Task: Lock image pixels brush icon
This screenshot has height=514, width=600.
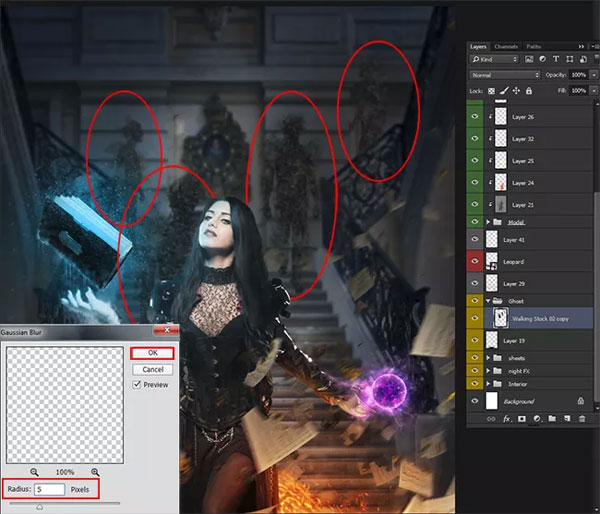Action: (x=504, y=91)
